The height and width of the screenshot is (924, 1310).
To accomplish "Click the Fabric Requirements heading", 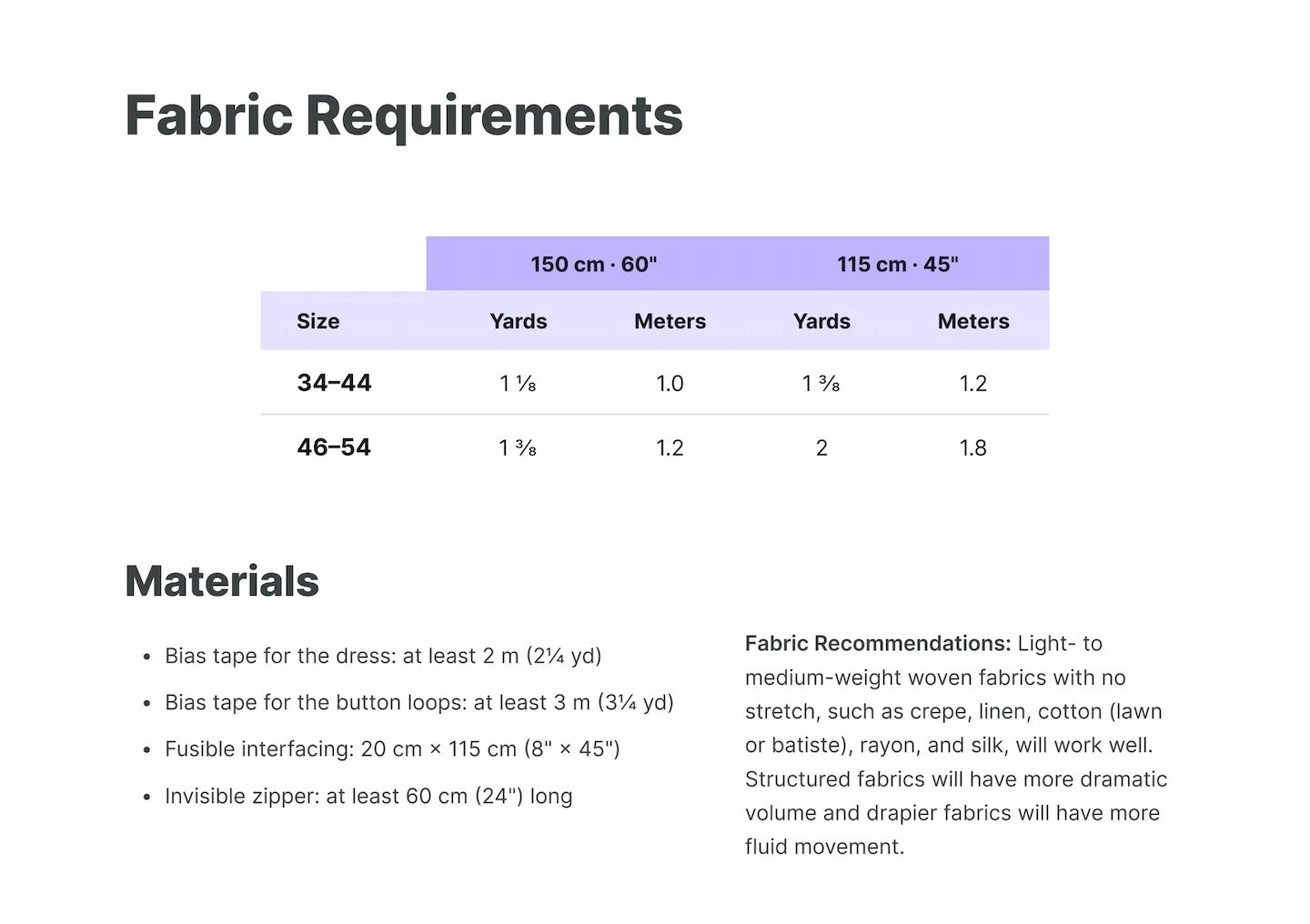I will 403,116.
